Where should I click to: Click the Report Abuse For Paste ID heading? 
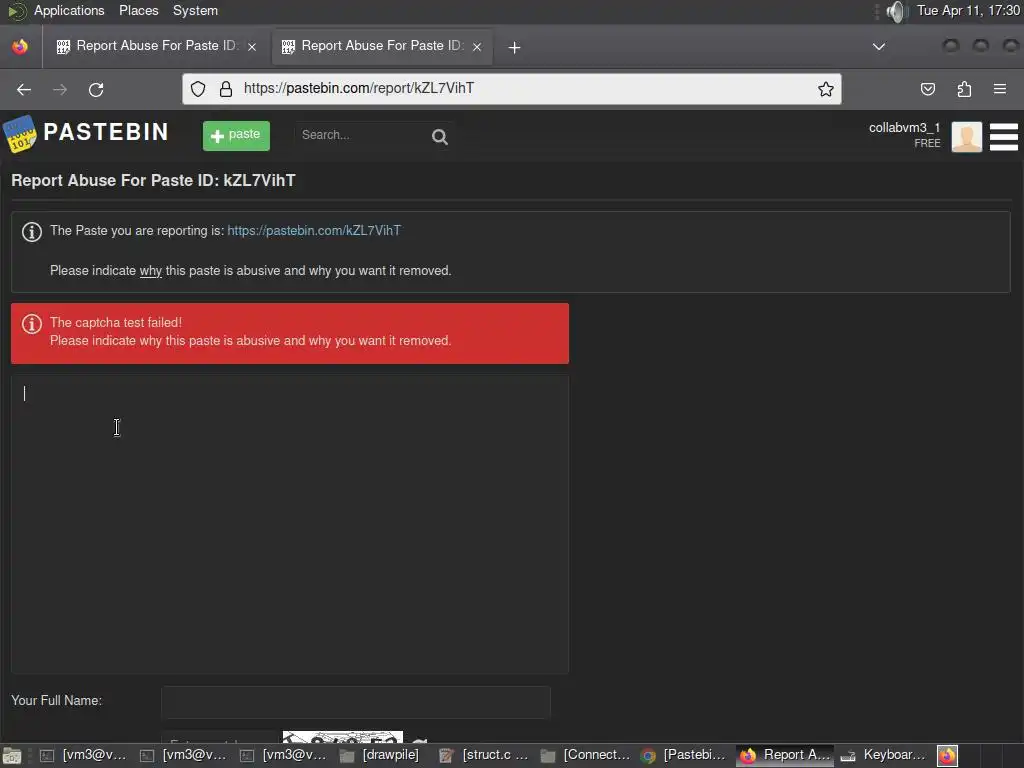153,180
